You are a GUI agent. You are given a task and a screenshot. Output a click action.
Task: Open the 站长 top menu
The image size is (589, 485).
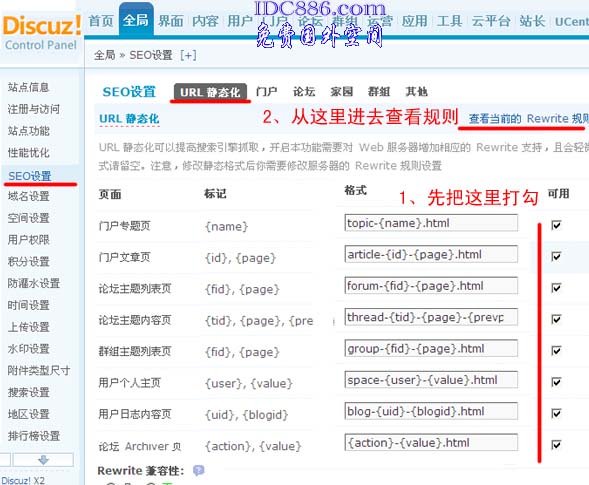coord(532,21)
